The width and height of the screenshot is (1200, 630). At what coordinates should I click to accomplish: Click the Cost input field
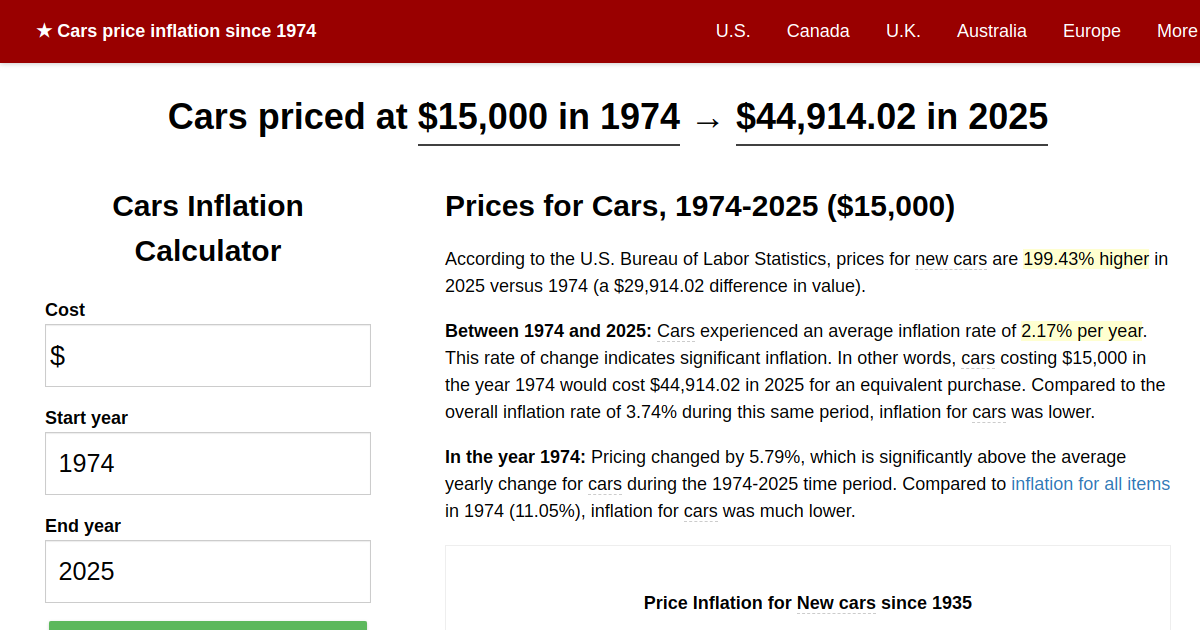pos(207,355)
